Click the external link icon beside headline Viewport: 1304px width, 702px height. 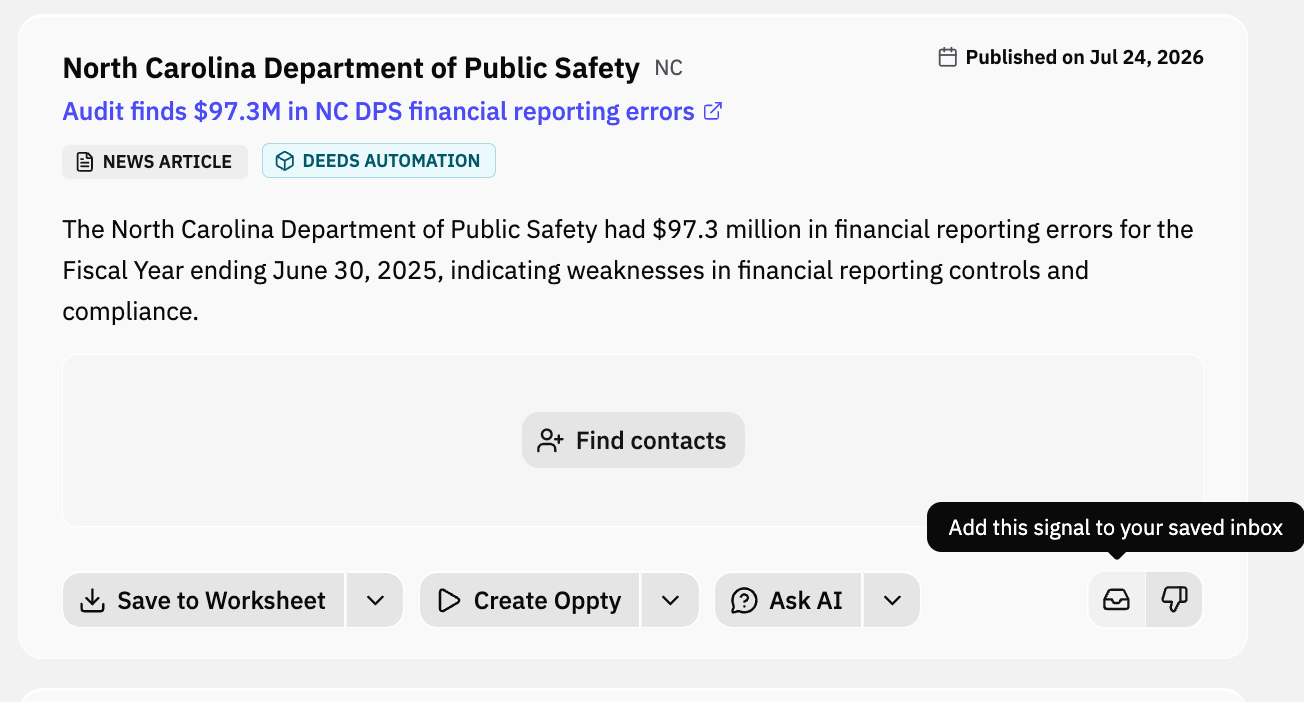(x=713, y=111)
